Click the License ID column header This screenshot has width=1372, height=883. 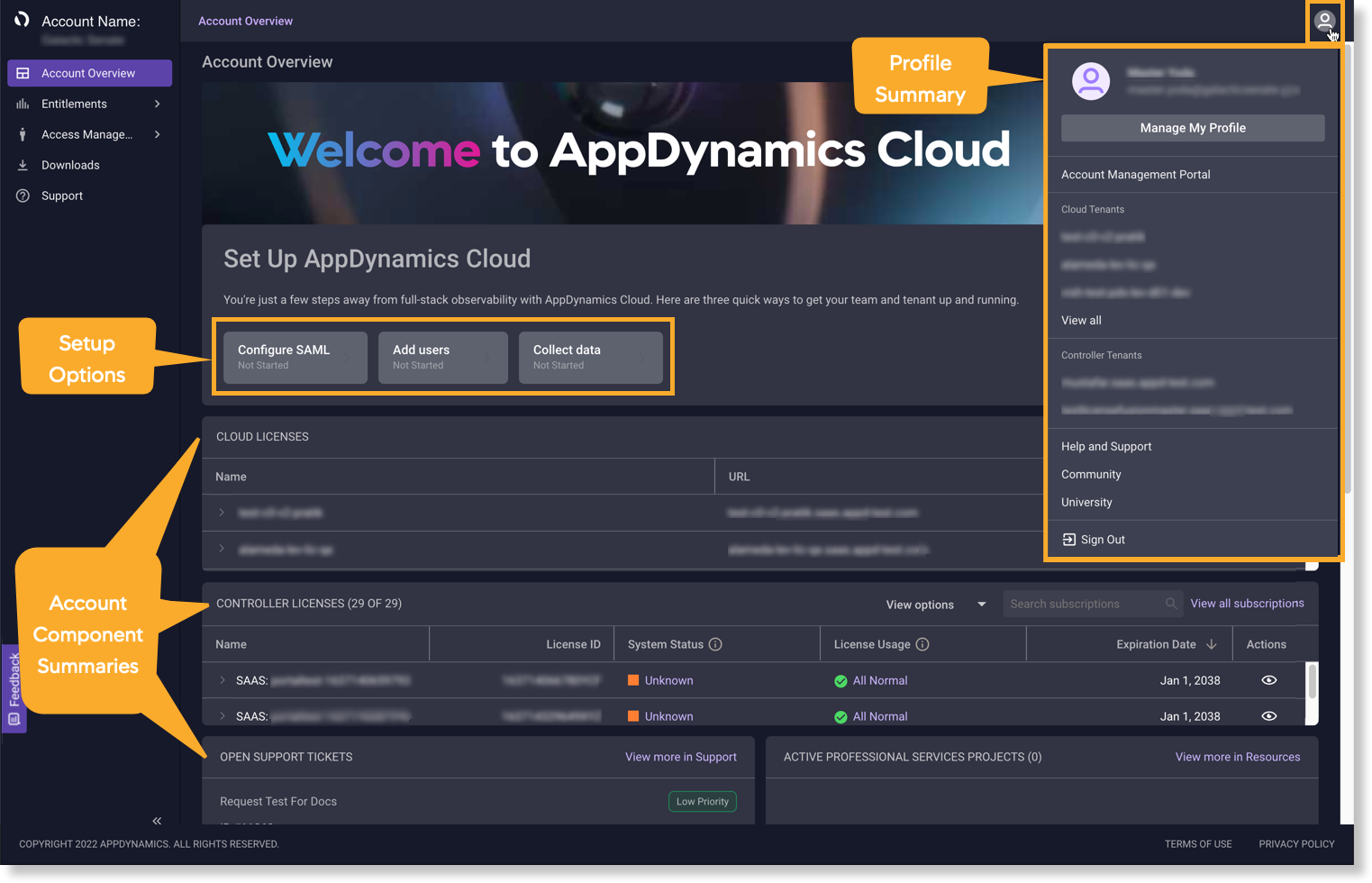573,644
